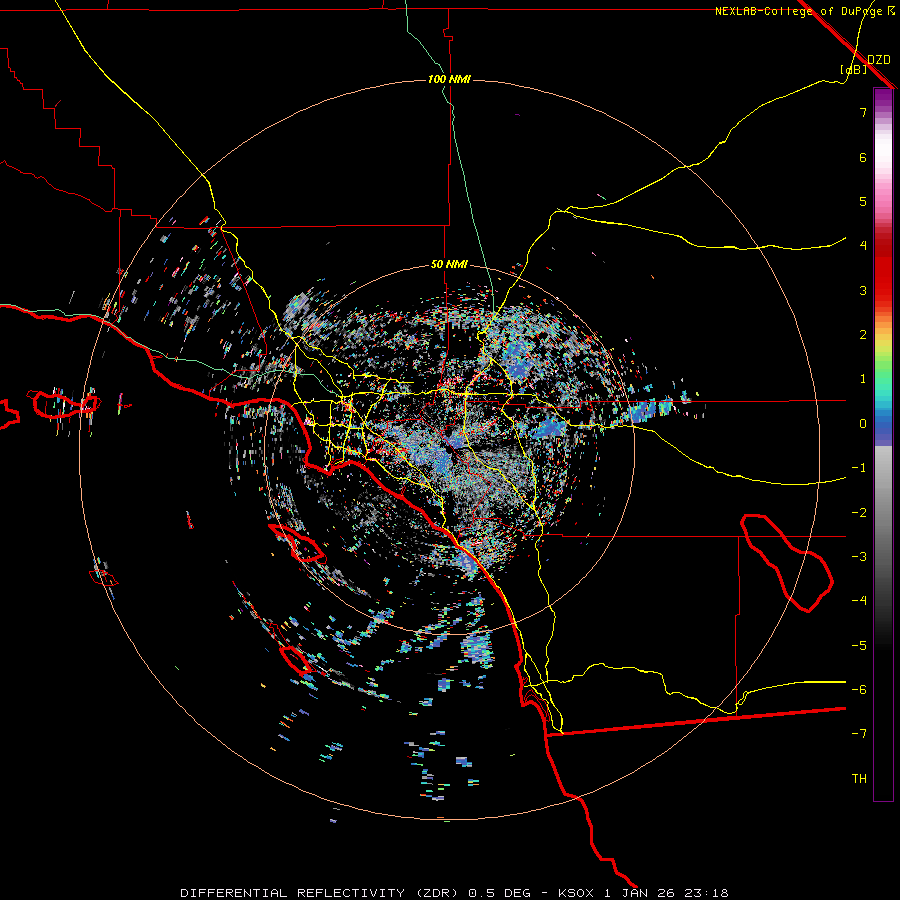This screenshot has width=900, height=900.
Task: Click the "[dB]" units label
Action: tap(854, 69)
